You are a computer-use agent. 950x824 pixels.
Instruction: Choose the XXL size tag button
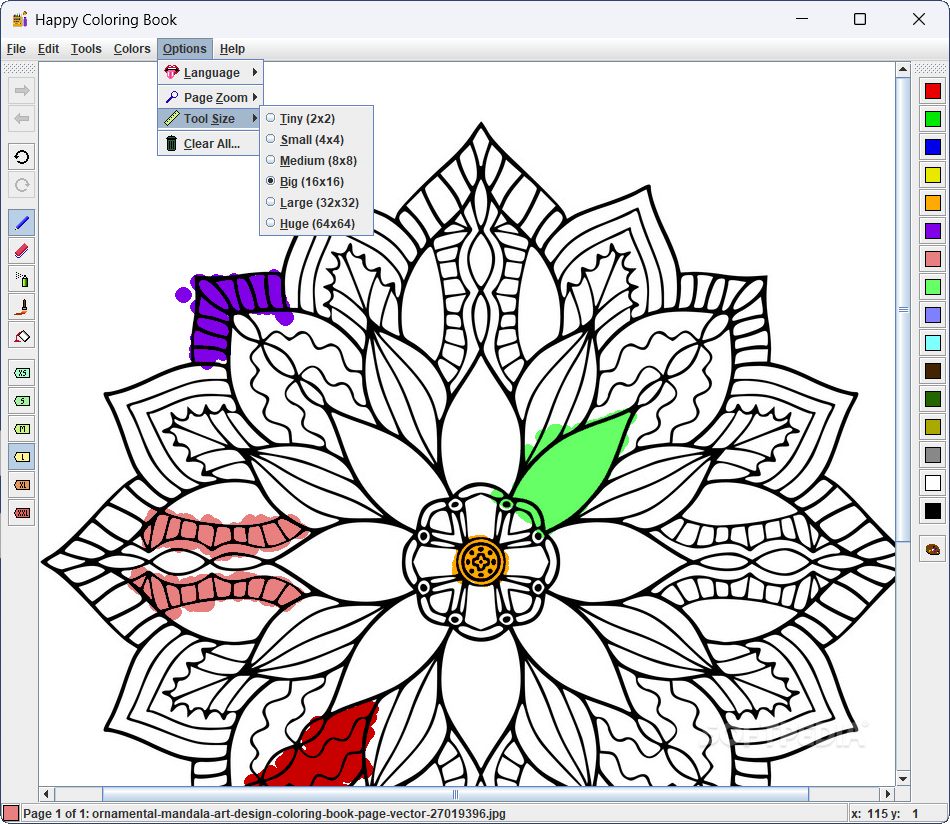(x=22, y=513)
